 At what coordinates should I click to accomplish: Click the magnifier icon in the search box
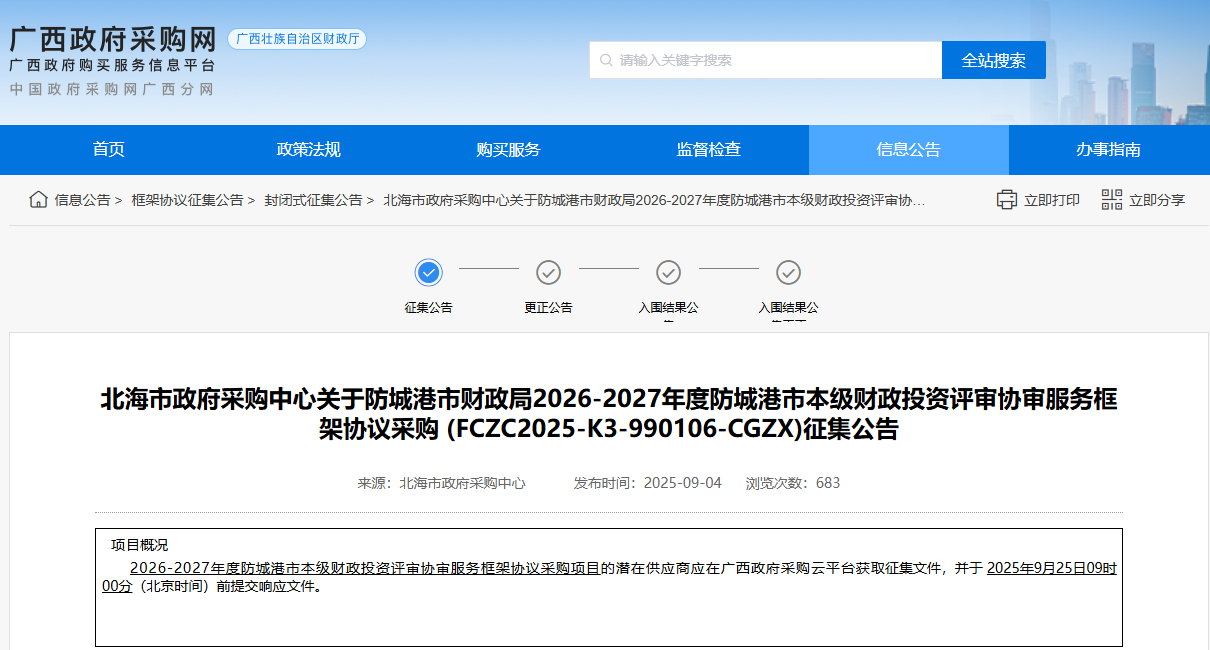tap(605, 59)
